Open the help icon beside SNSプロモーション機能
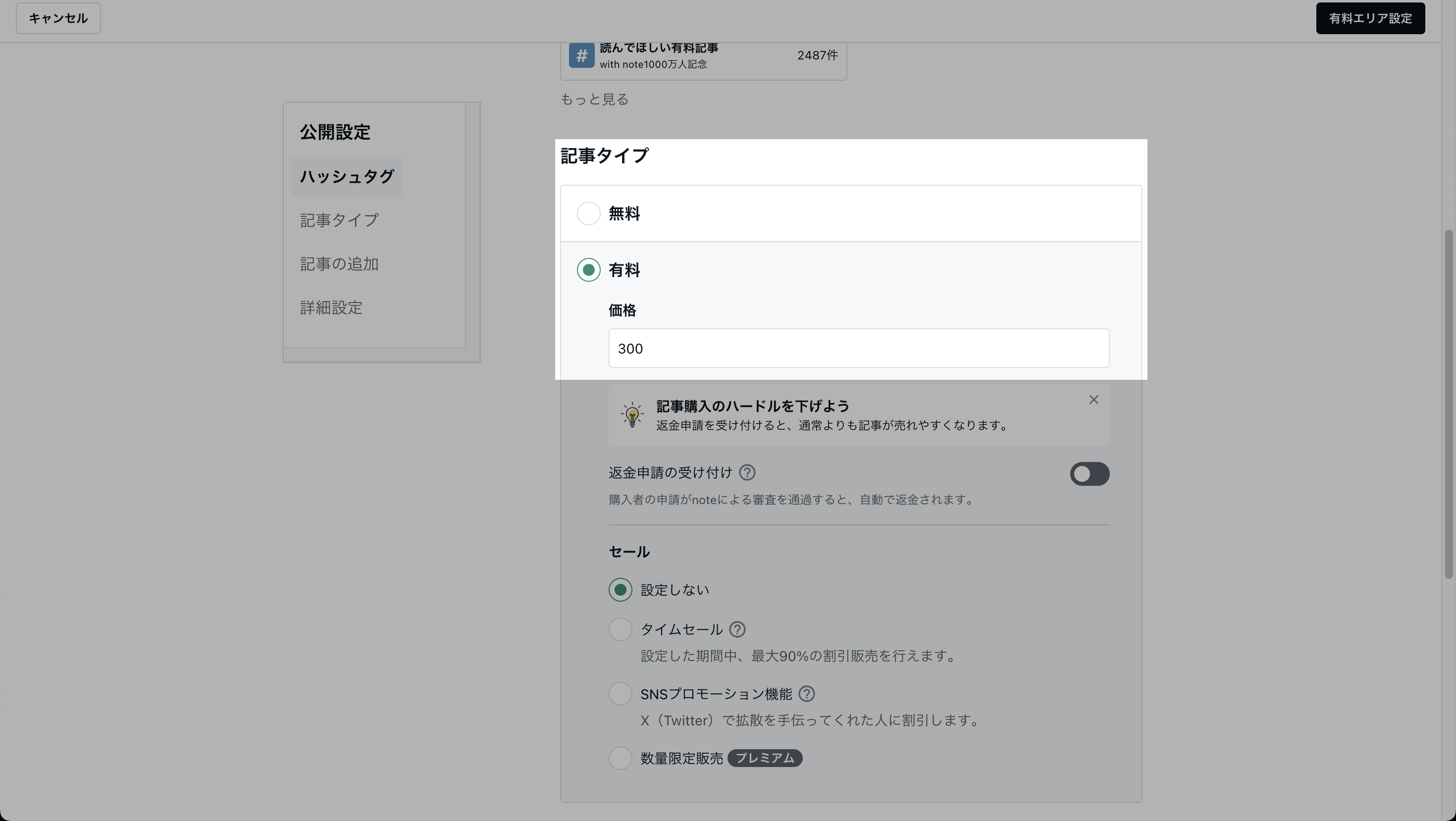The image size is (1456, 821). click(807, 694)
